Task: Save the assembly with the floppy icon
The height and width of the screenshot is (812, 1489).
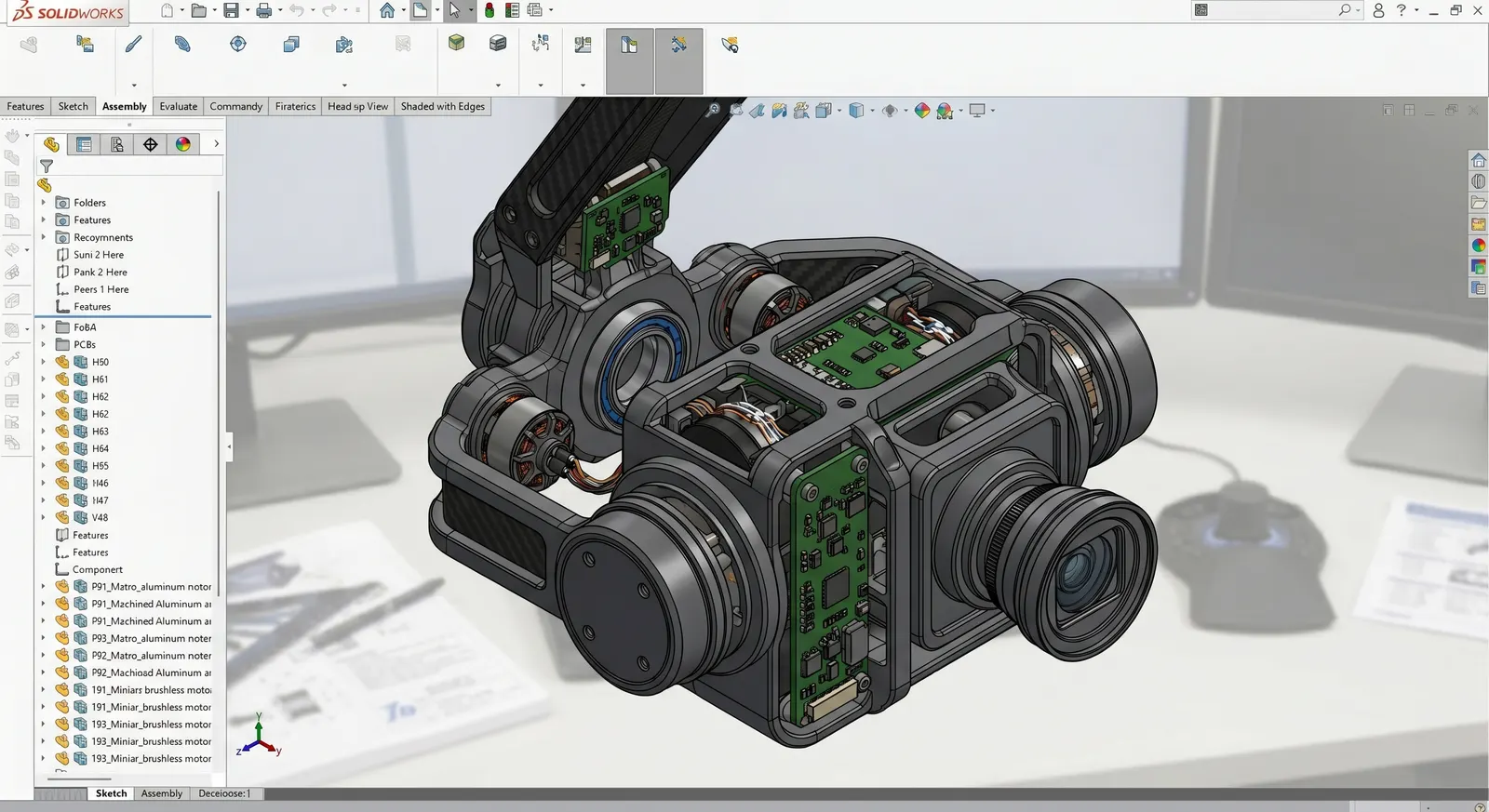Action: (x=231, y=10)
